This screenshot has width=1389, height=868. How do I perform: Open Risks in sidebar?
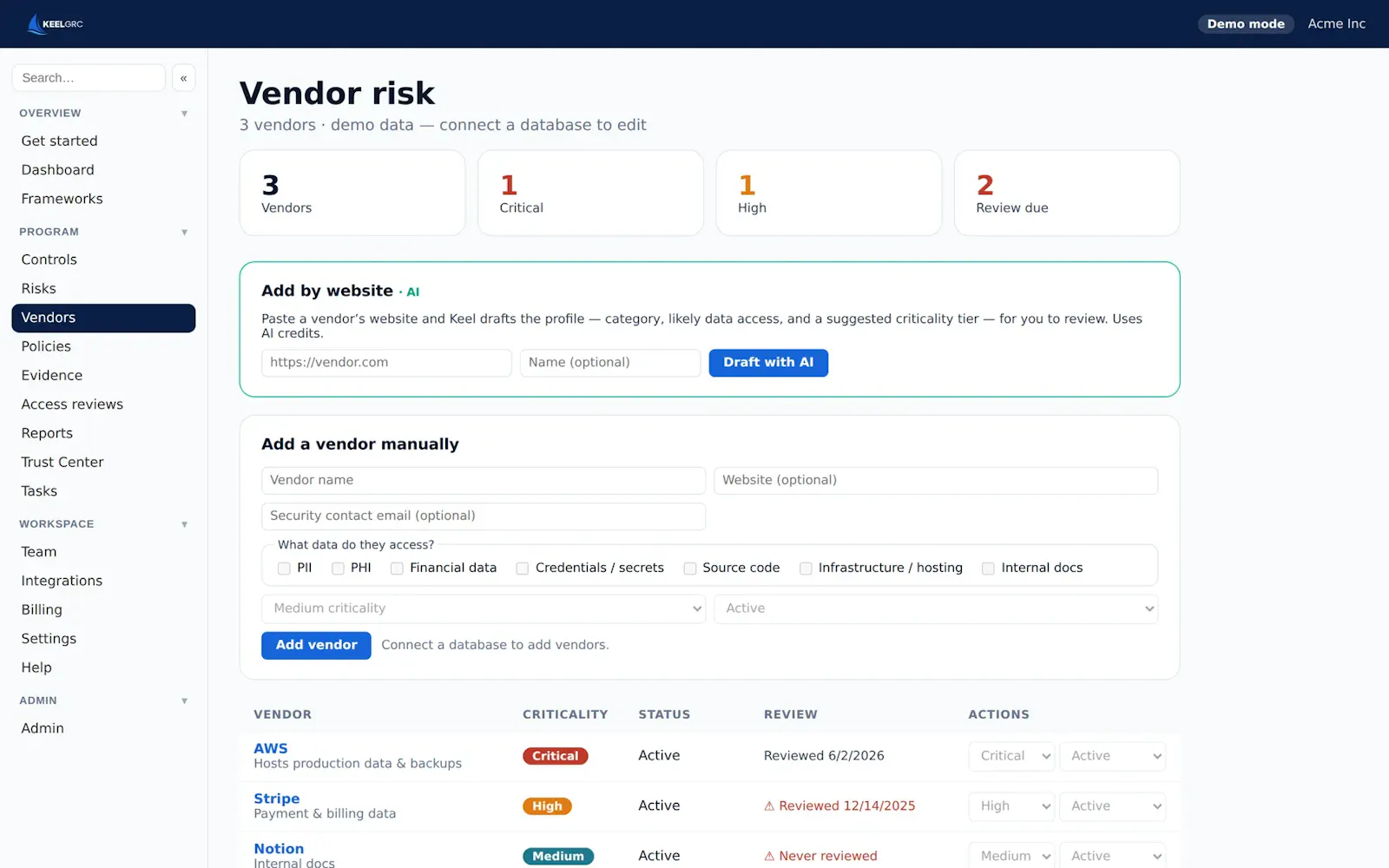(103, 288)
